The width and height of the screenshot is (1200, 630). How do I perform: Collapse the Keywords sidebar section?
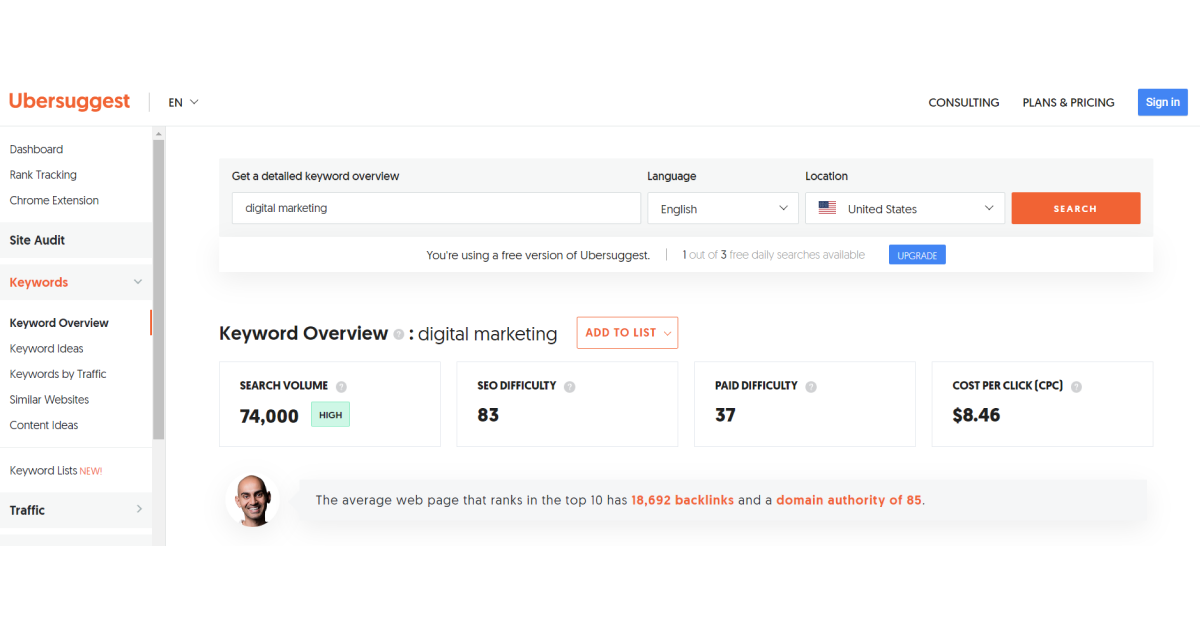click(x=76, y=282)
